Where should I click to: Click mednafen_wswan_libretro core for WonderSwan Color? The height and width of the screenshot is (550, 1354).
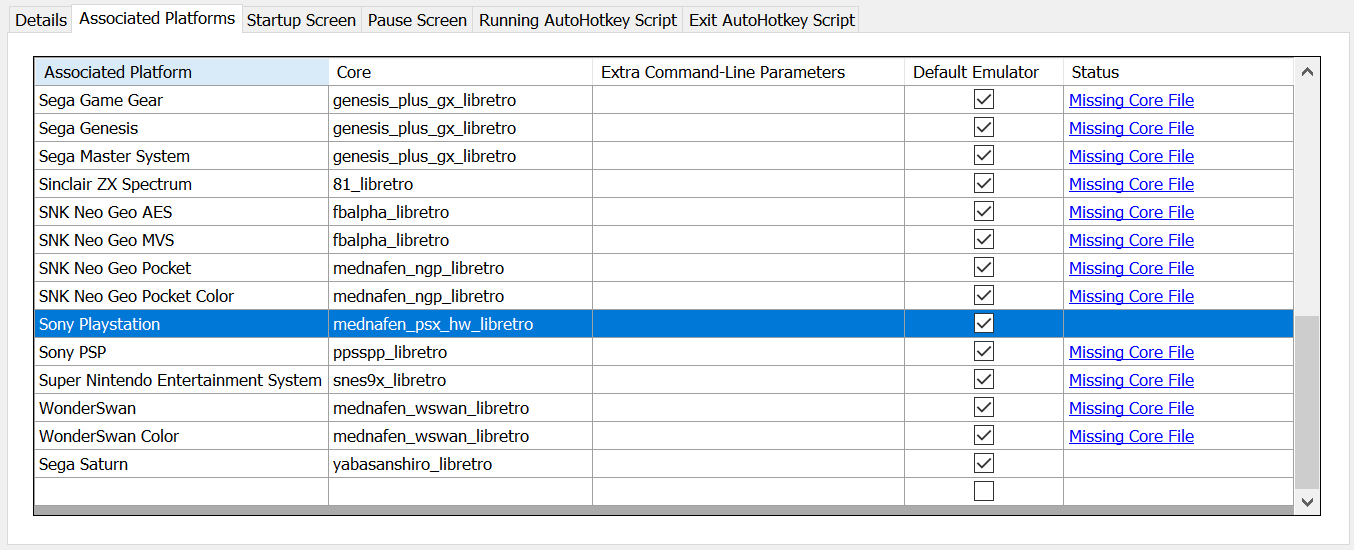tap(460, 436)
